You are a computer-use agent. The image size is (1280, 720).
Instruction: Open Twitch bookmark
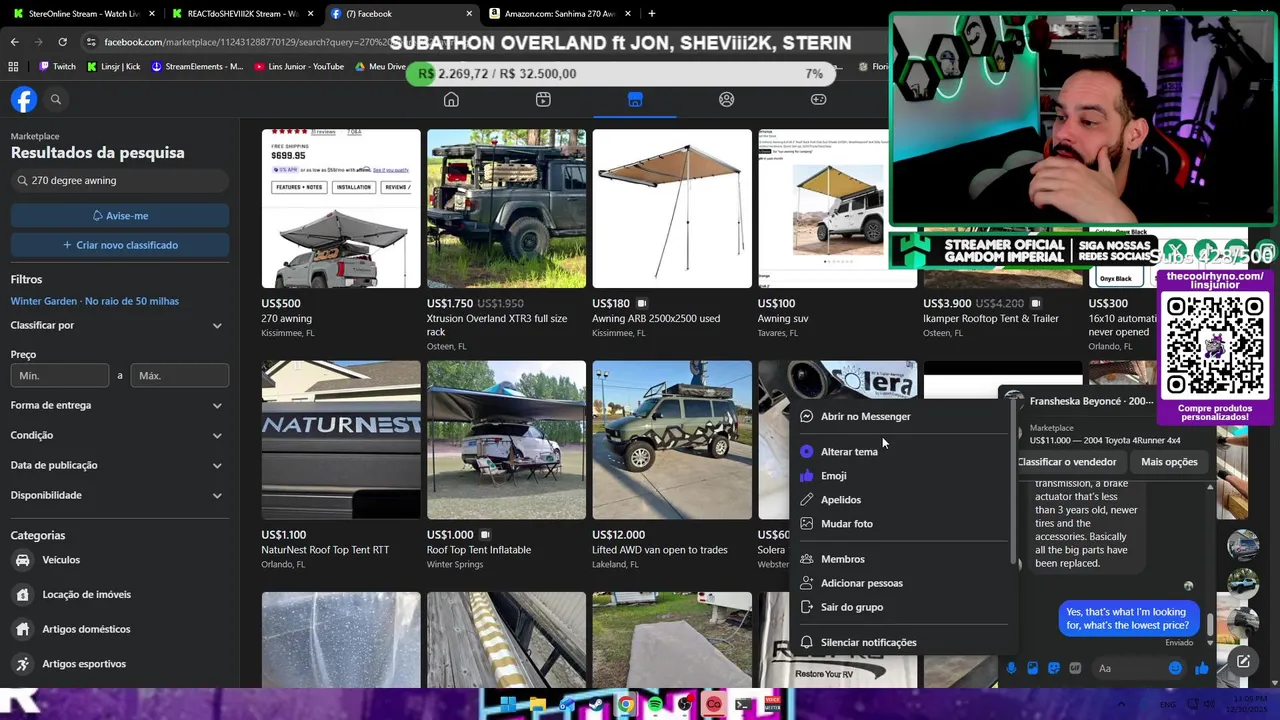pos(57,67)
